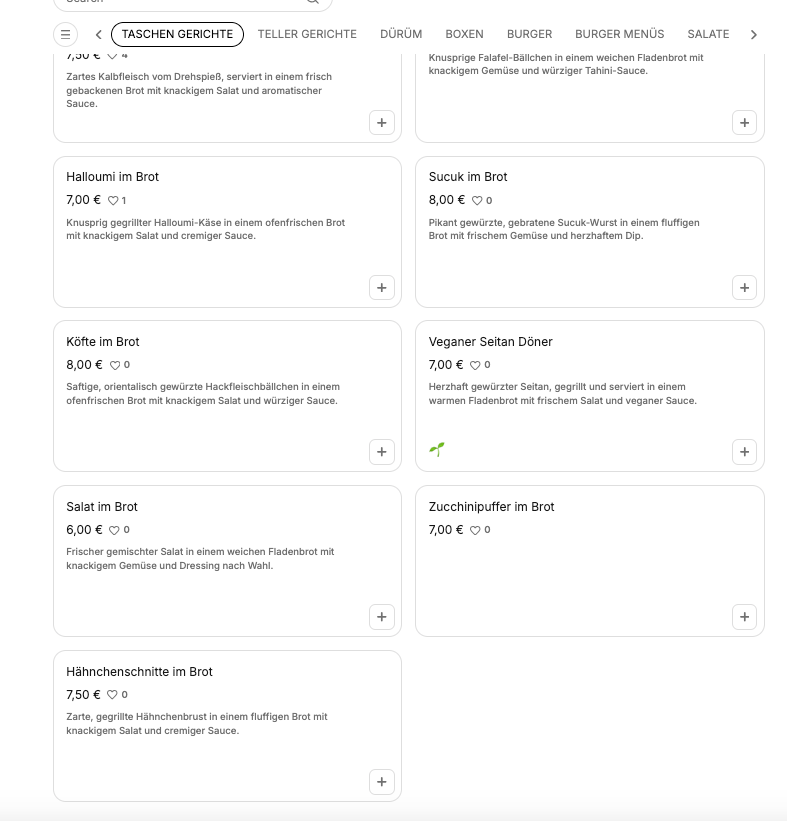Add Salat im Brot with plus icon

click(x=382, y=617)
